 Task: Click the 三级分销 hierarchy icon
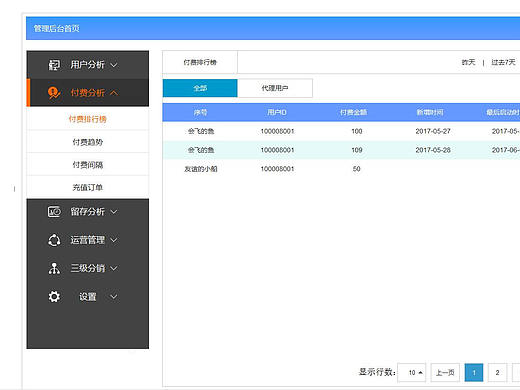(54, 268)
